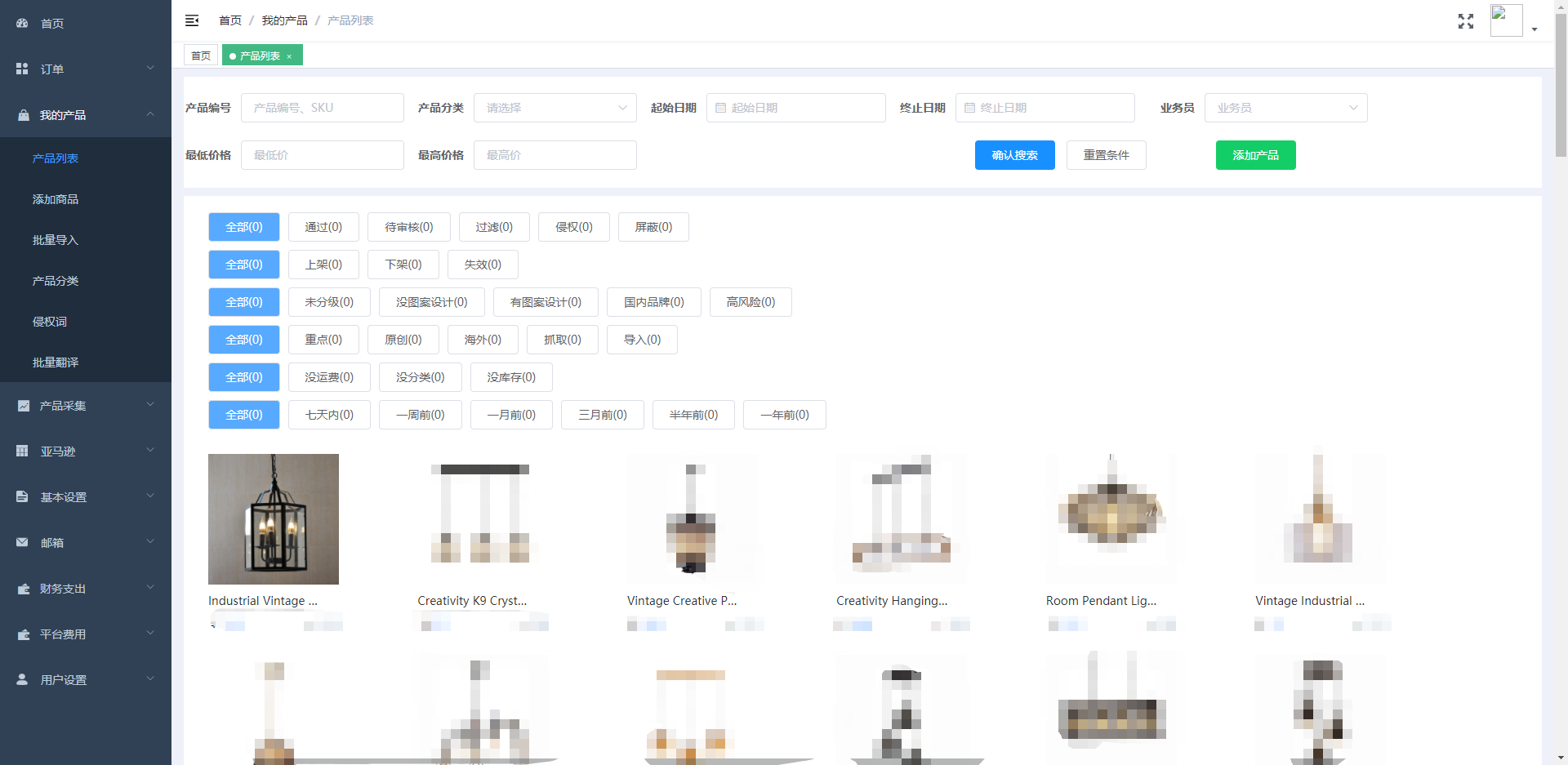This screenshot has width=1568, height=765.
Task: Click the 确认搜索 button
Action: click(1014, 155)
